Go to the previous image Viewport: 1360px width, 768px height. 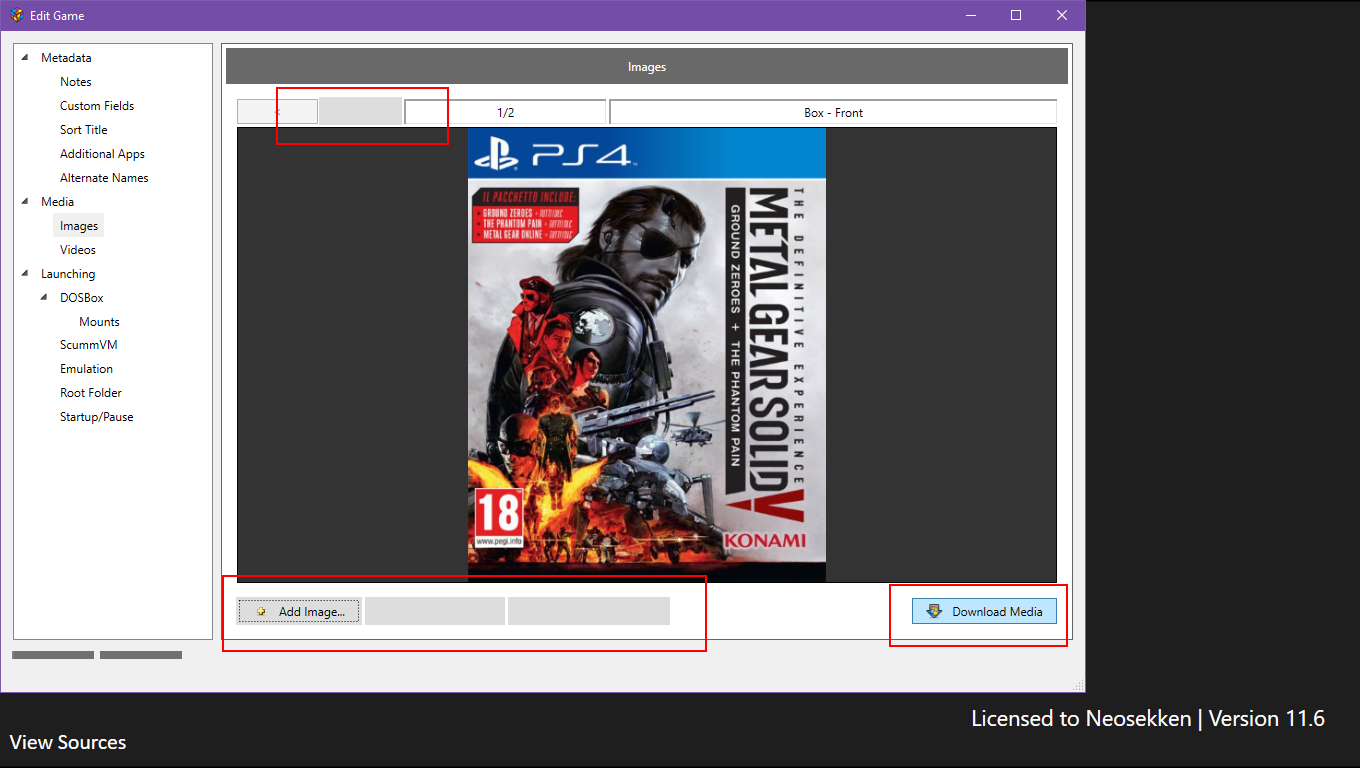point(277,112)
